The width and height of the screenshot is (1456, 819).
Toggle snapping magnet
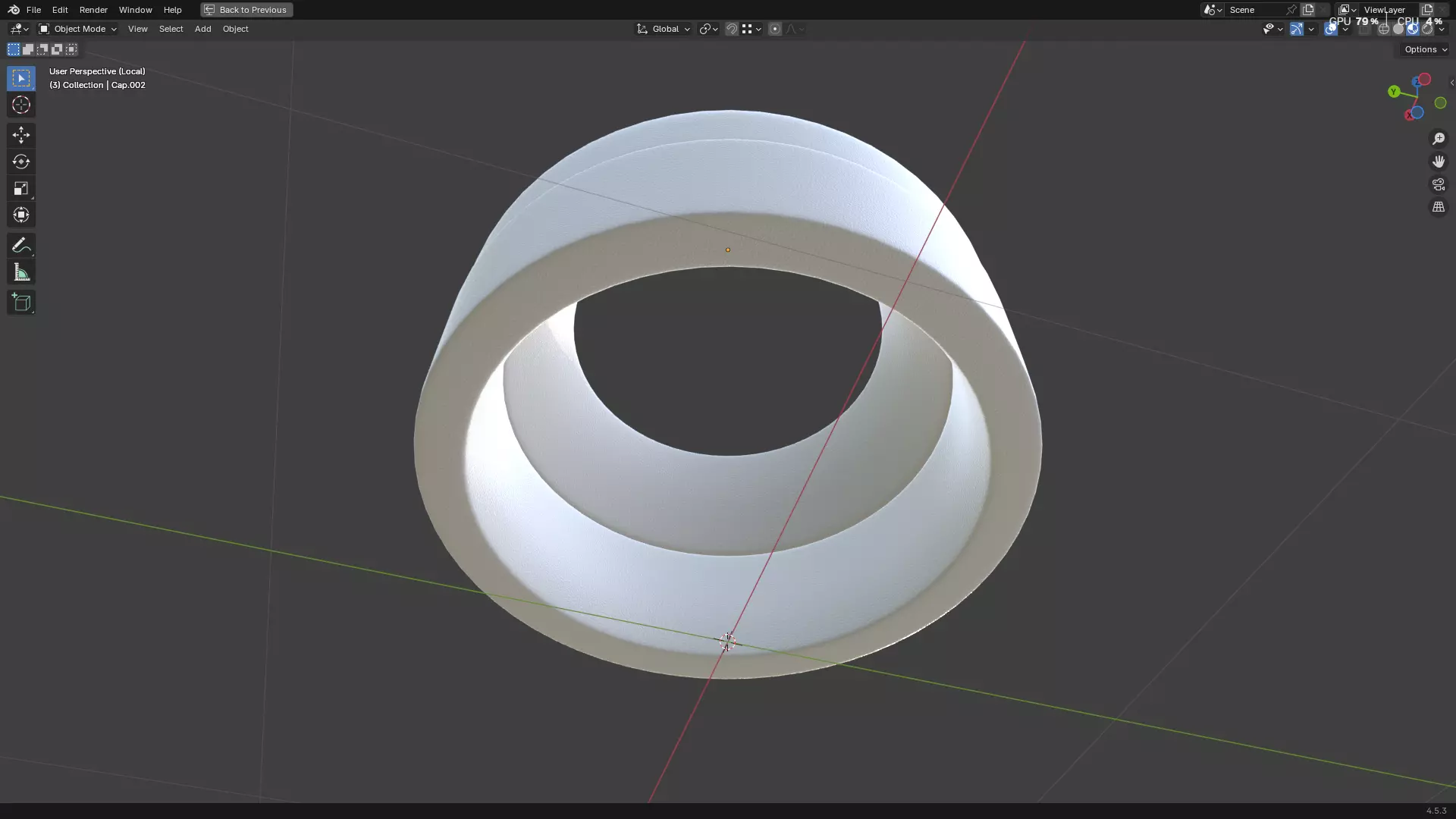(x=731, y=29)
